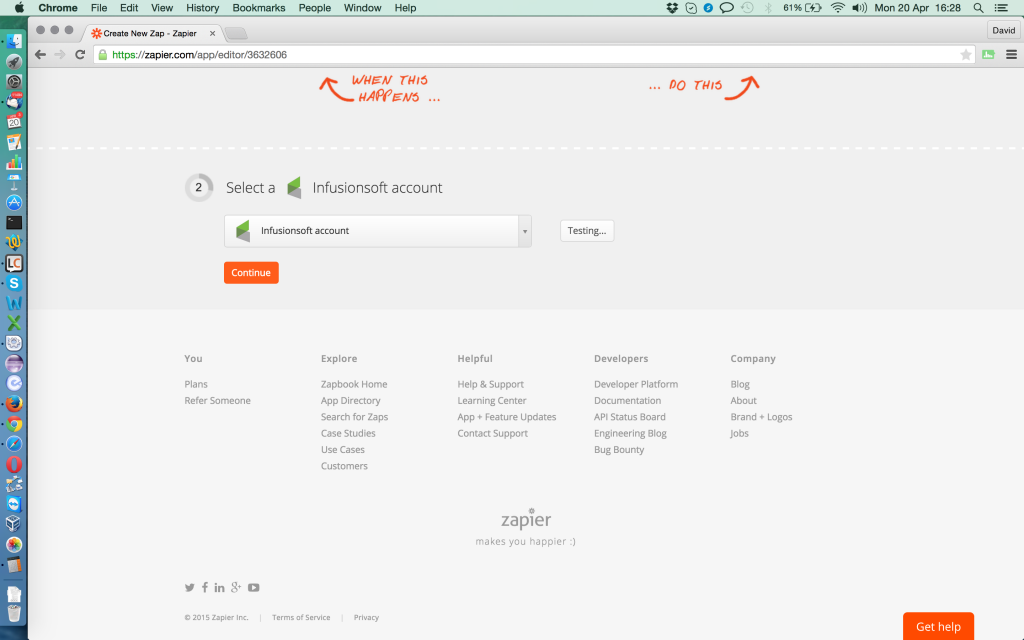
Task: Open the Window menu
Action: click(x=362, y=8)
